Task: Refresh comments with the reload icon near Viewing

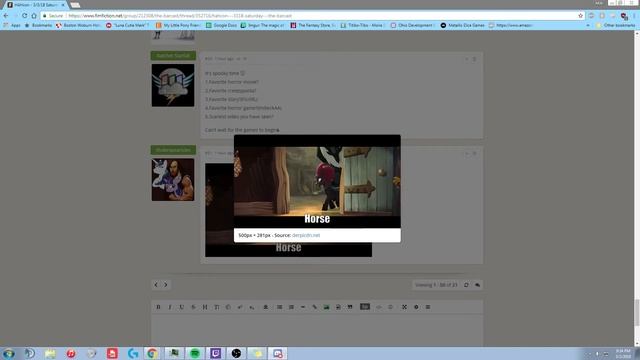Action: click(x=466, y=285)
